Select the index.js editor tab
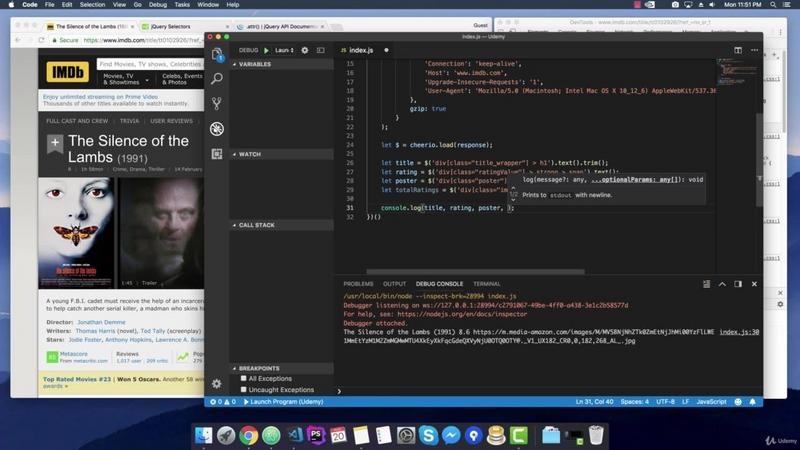This screenshot has height=450, width=800. [364, 50]
